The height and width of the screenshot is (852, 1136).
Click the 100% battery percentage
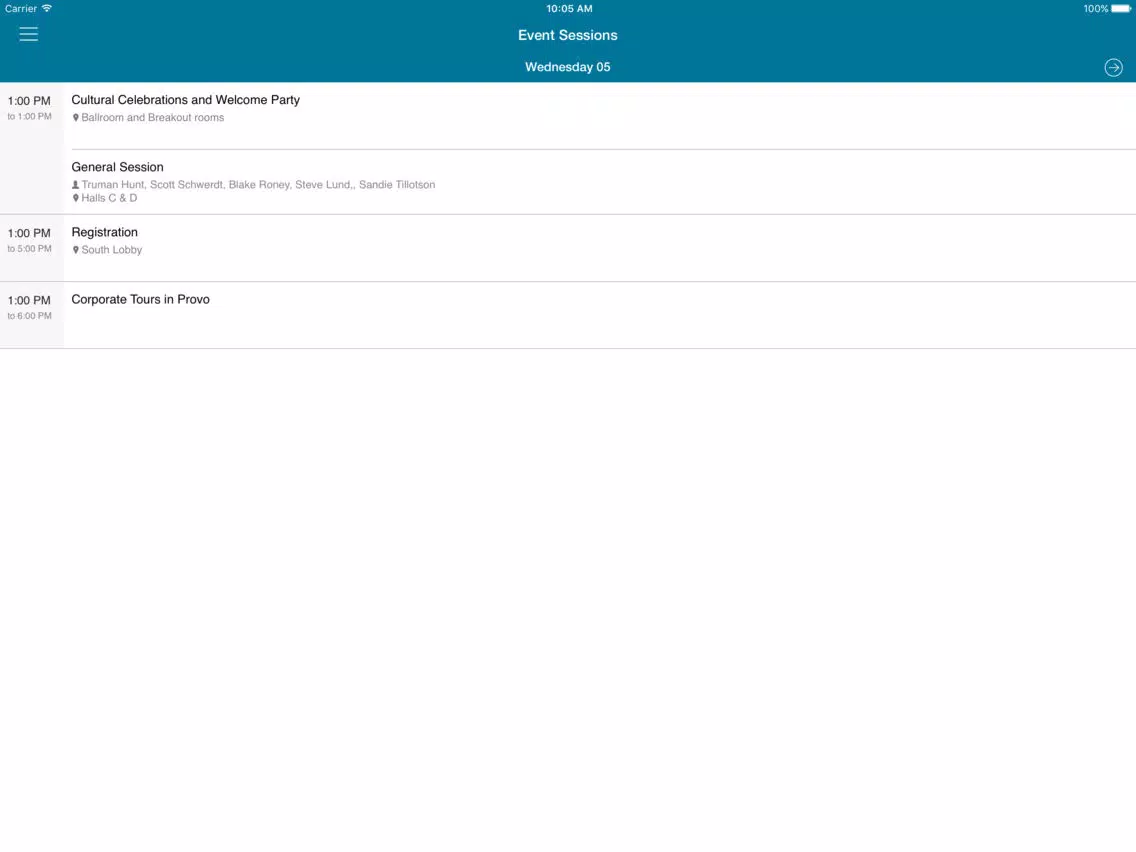(x=1095, y=9)
